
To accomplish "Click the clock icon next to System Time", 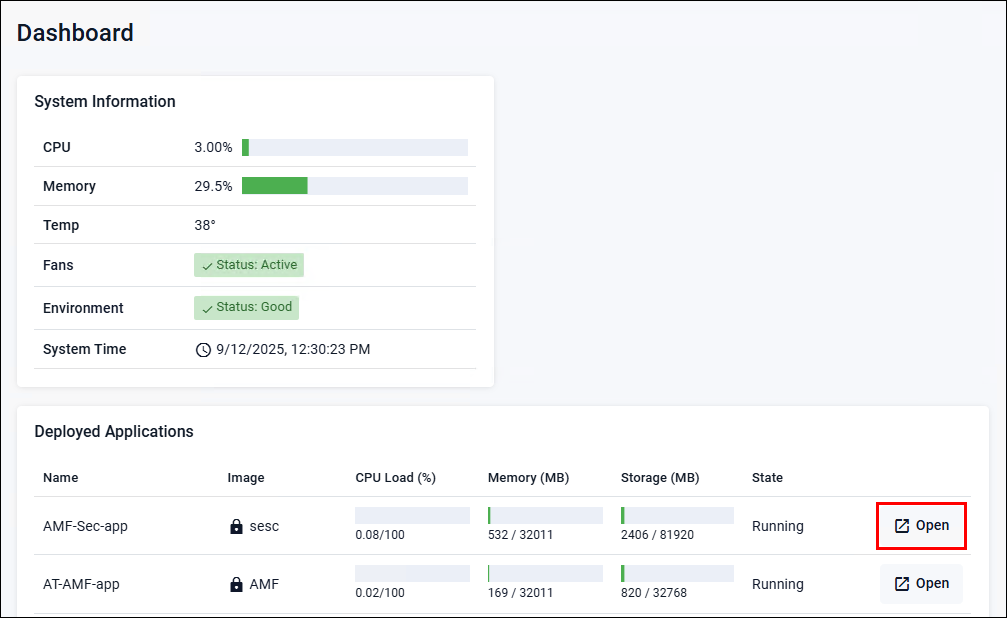I will coord(203,350).
